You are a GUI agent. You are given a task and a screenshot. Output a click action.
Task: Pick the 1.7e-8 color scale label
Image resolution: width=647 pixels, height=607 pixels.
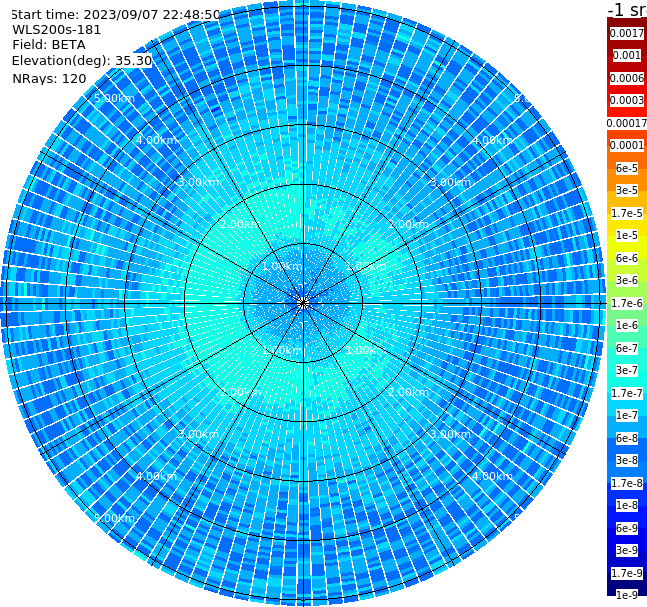[627, 483]
